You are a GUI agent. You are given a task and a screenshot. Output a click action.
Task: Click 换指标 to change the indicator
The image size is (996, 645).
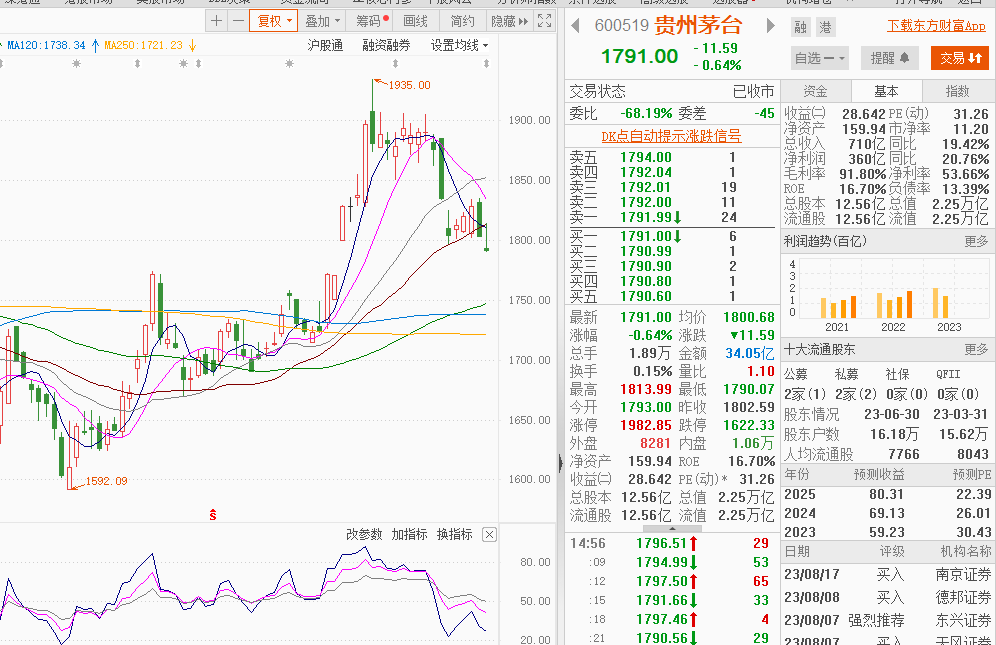coord(455,534)
